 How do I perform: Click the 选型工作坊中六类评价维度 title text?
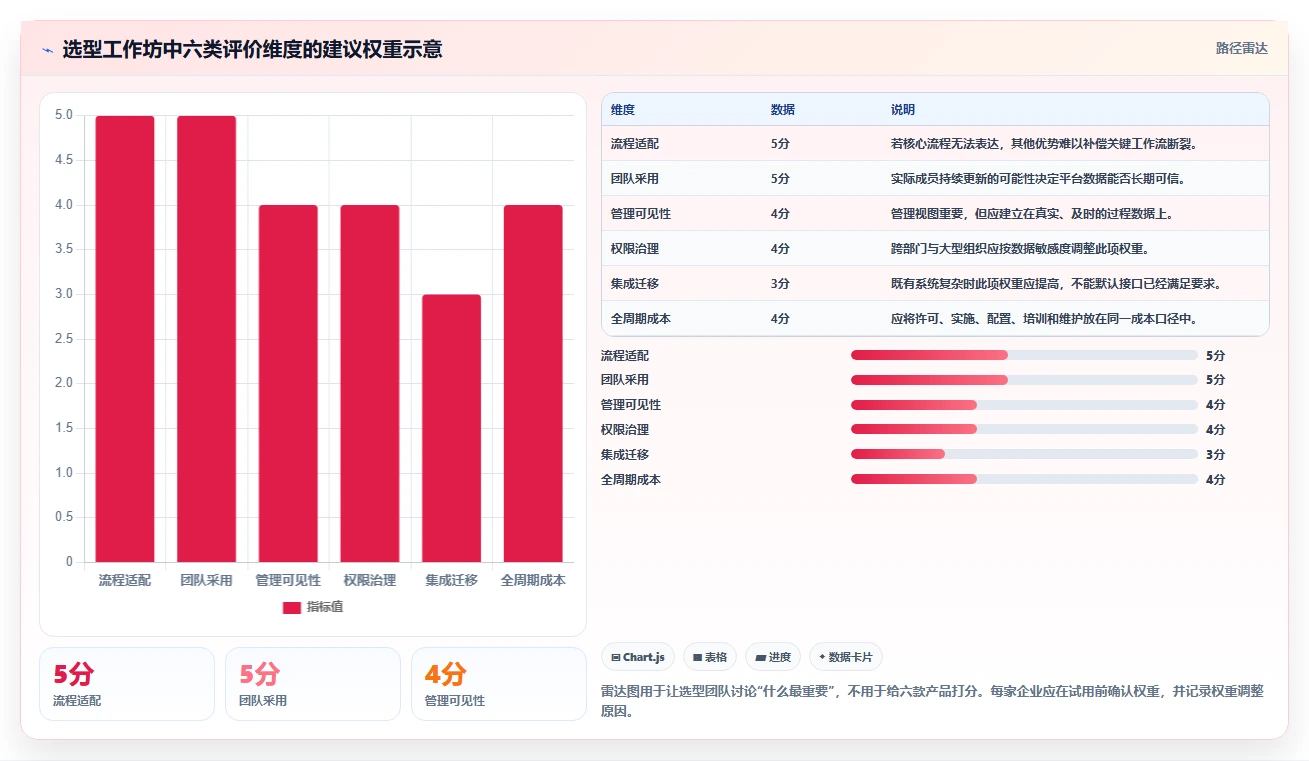(x=252, y=49)
